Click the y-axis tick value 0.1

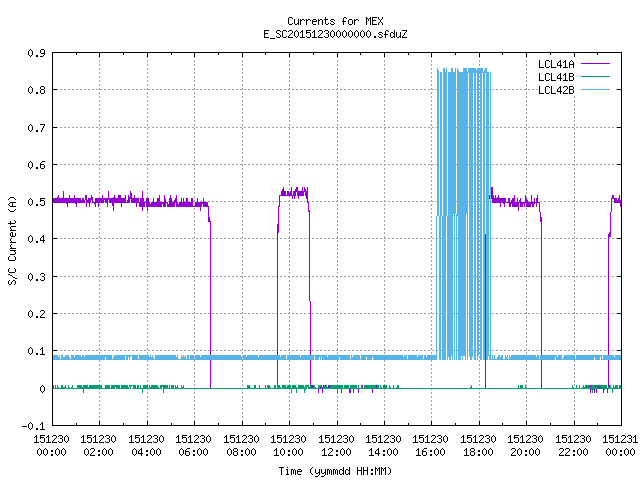[36, 351]
